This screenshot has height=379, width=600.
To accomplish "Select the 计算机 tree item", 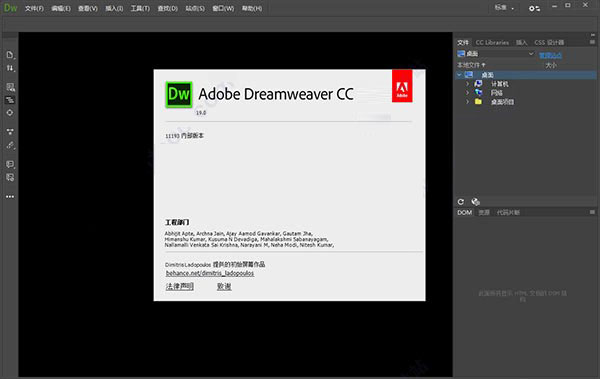I will (x=500, y=84).
